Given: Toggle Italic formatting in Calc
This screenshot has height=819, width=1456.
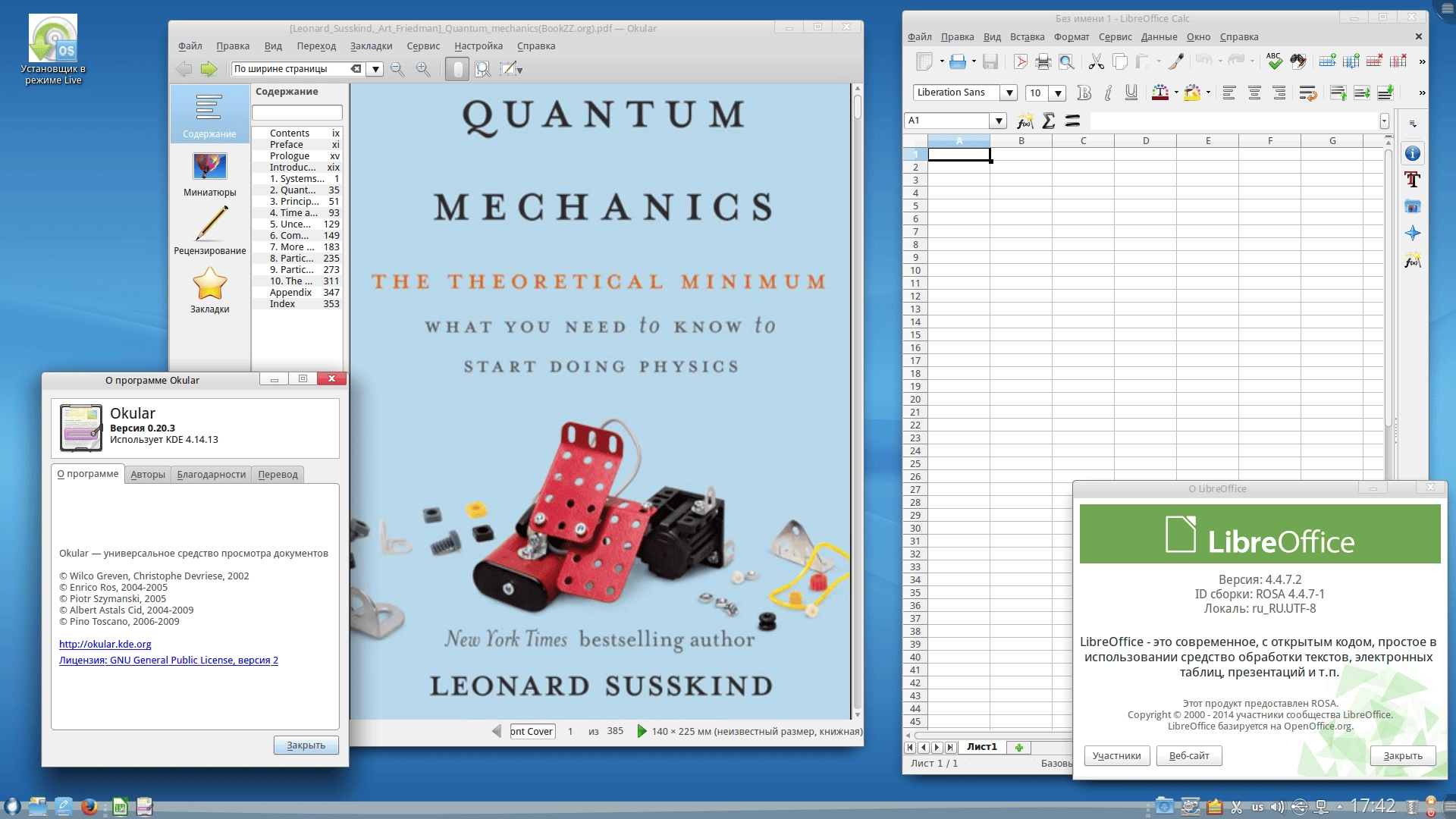Looking at the screenshot, I should pyautogui.click(x=1108, y=93).
